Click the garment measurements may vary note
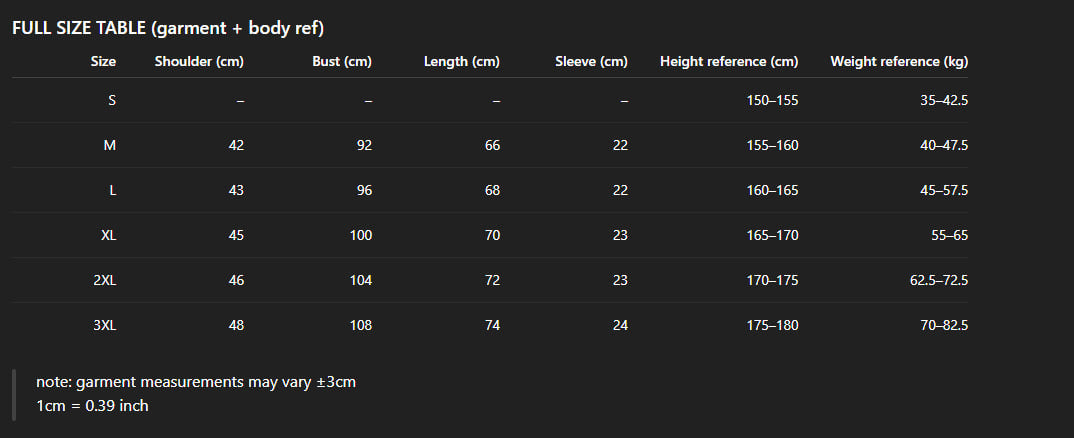This screenshot has height=438, width=1074. [196, 382]
